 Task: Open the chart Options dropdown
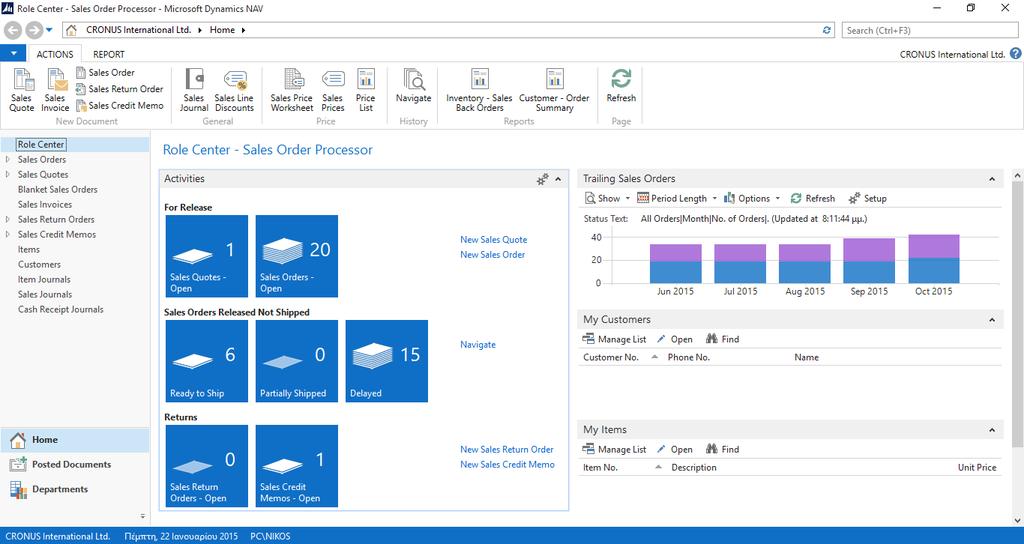tap(751, 198)
